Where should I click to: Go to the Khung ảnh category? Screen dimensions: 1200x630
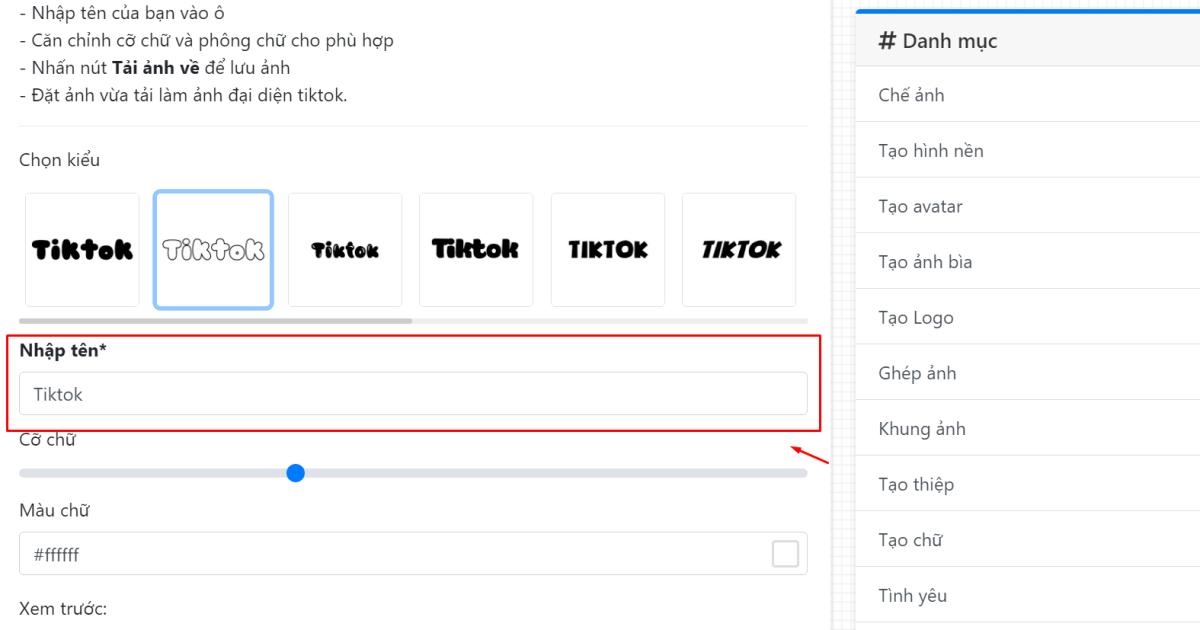(x=922, y=429)
